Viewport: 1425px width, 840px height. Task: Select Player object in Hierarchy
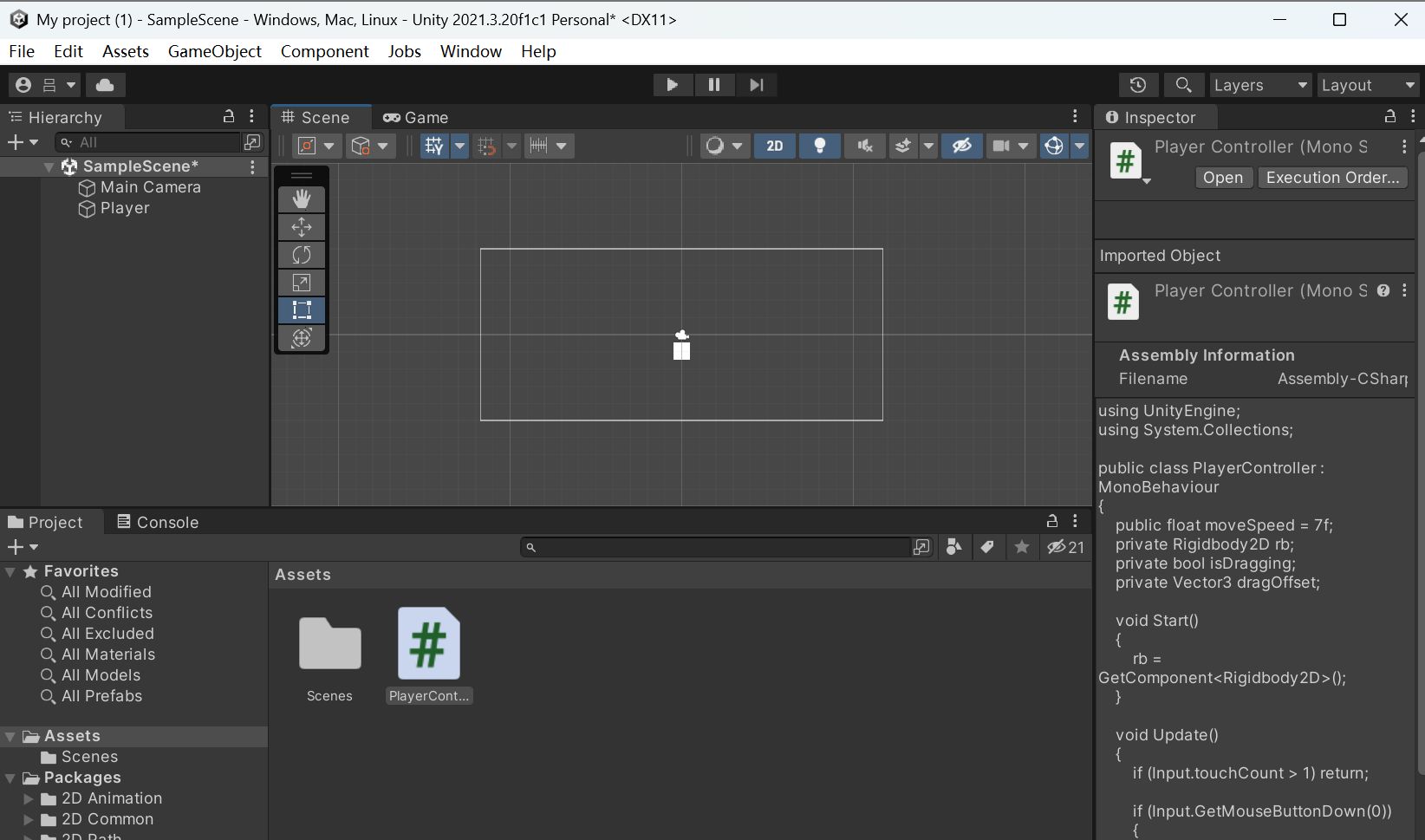[x=125, y=208]
